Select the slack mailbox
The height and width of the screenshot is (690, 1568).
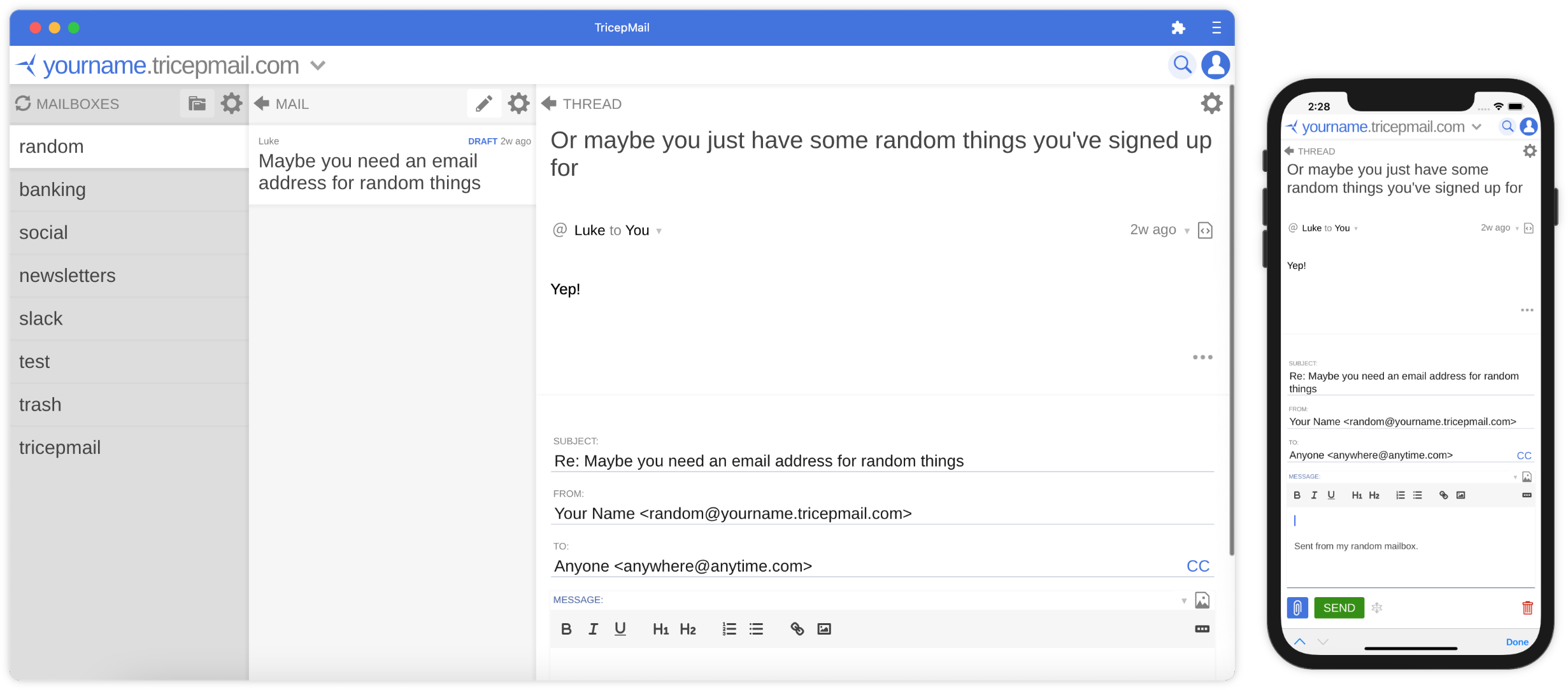(129, 318)
